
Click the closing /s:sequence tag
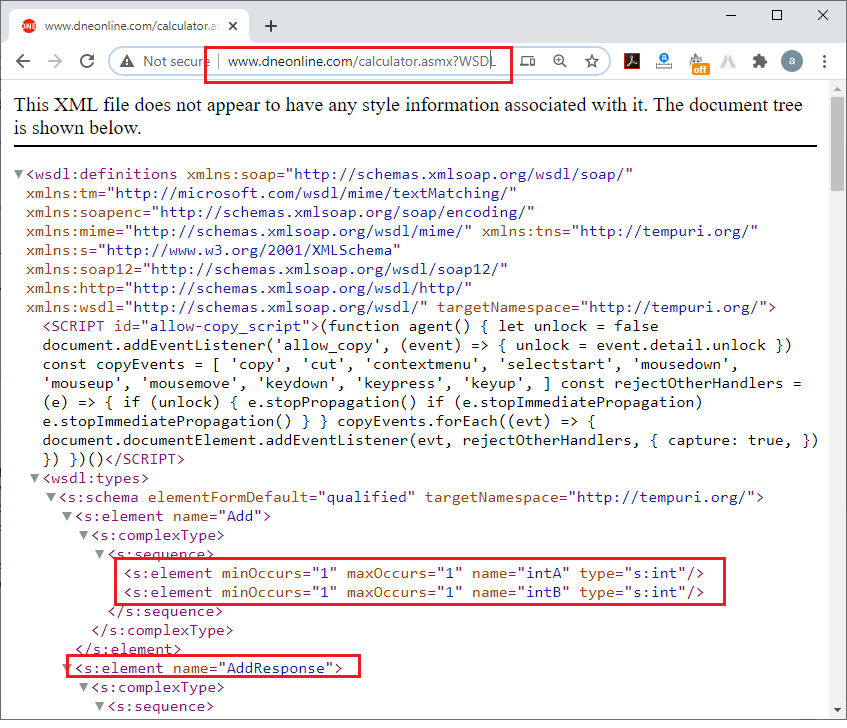[165, 611]
